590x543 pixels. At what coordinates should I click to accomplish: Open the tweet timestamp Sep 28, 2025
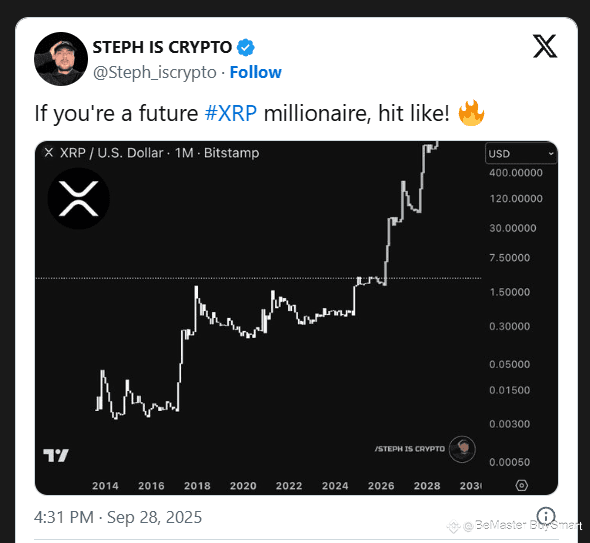[x=118, y=517]
